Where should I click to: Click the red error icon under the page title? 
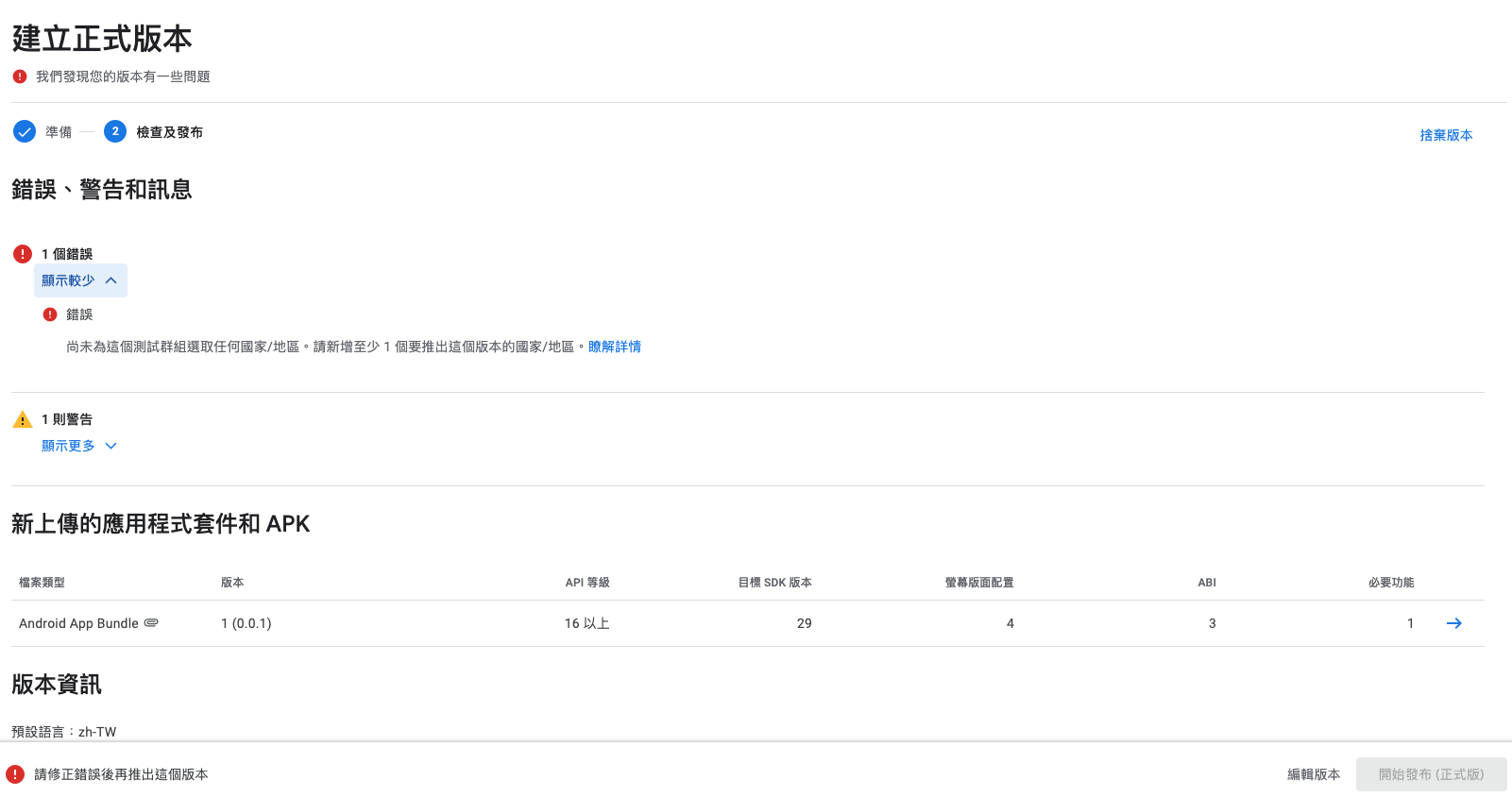click(20, 76)
